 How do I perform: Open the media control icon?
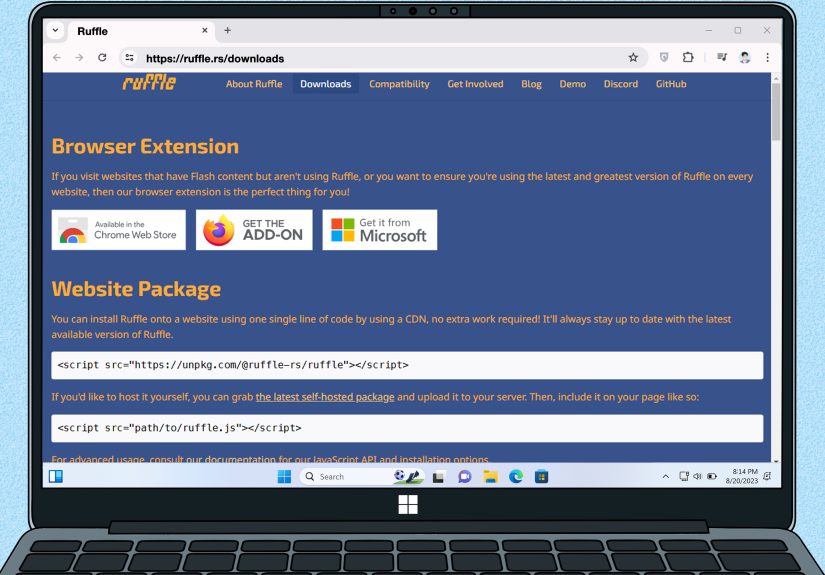click(722, 58)
